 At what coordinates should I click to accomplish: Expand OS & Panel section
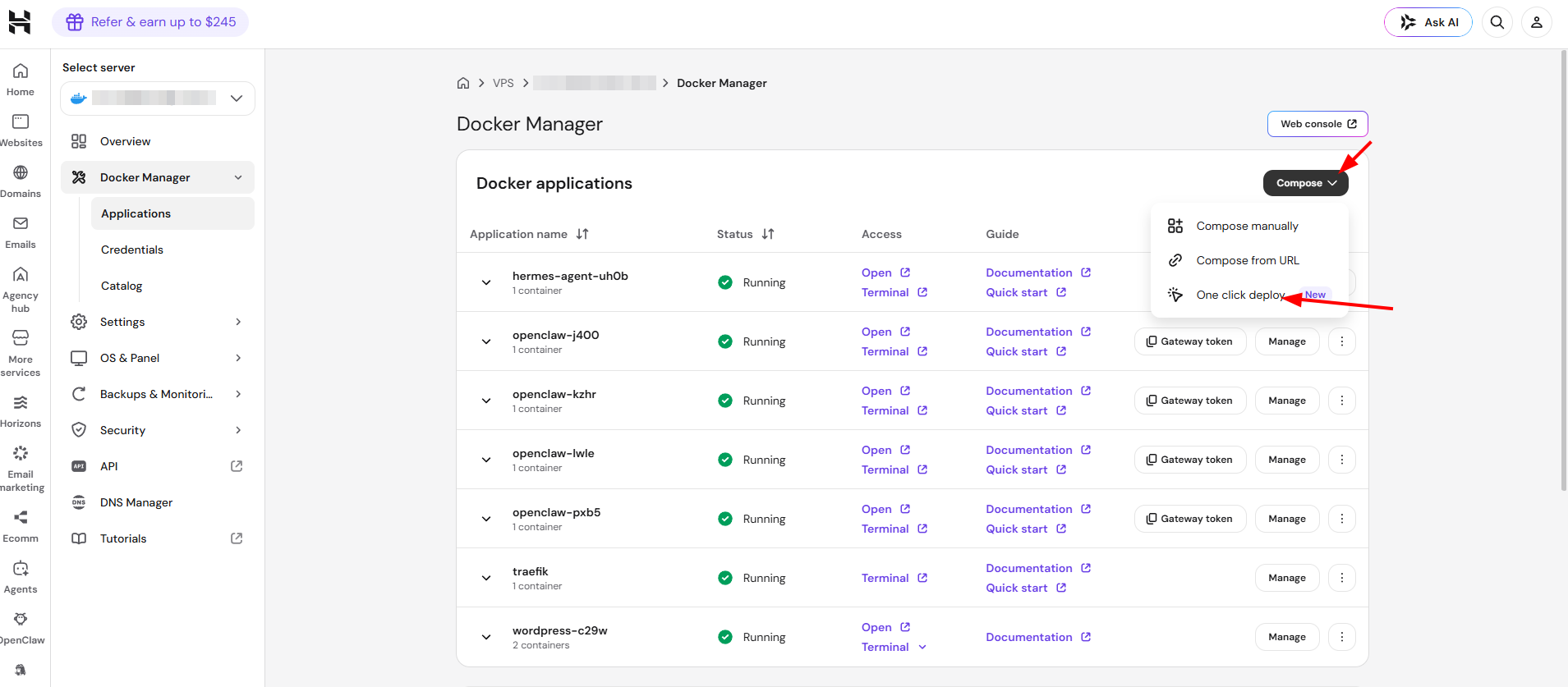click(238, 358)
